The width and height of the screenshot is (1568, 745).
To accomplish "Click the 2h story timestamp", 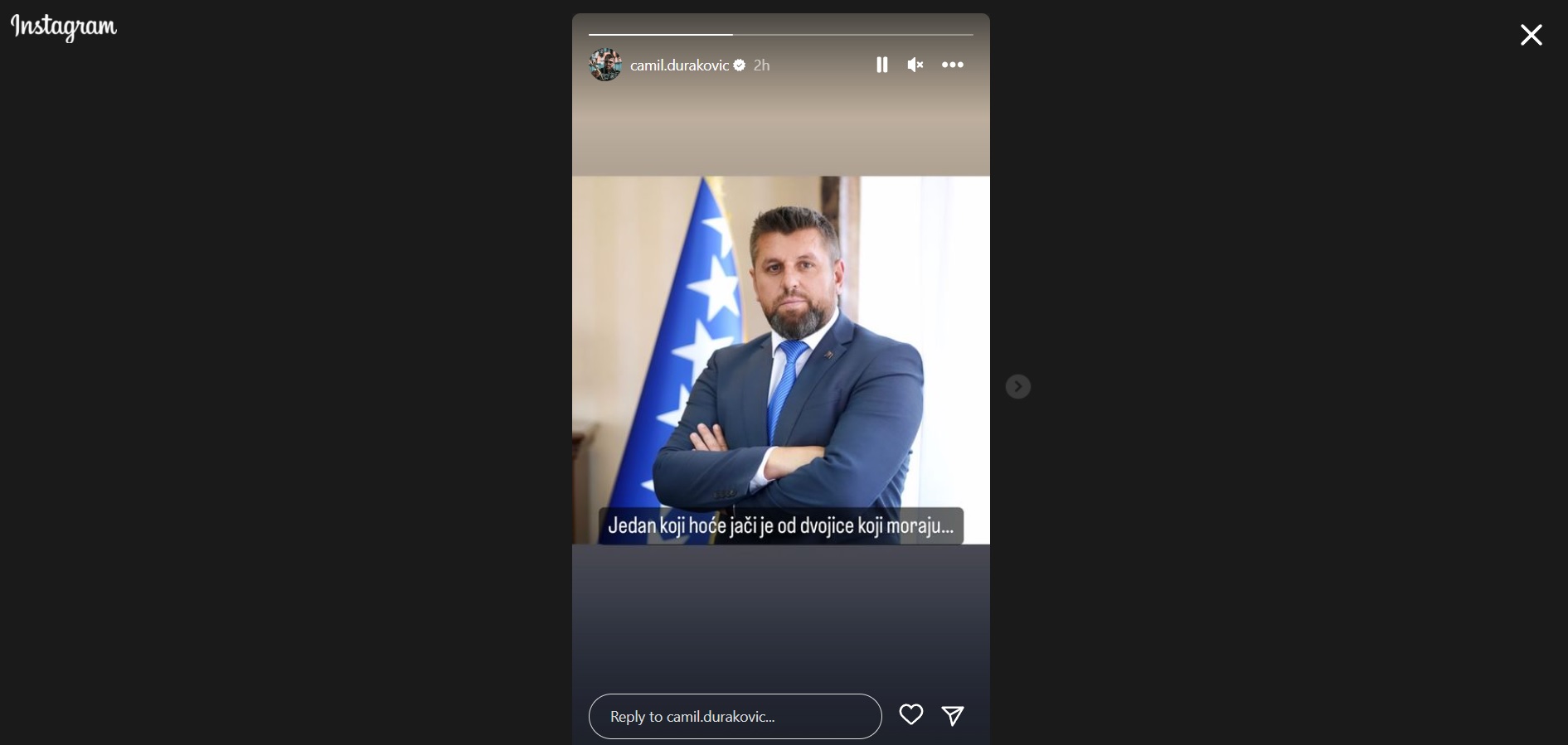I will pyautogui.click(x=761, y=65).
